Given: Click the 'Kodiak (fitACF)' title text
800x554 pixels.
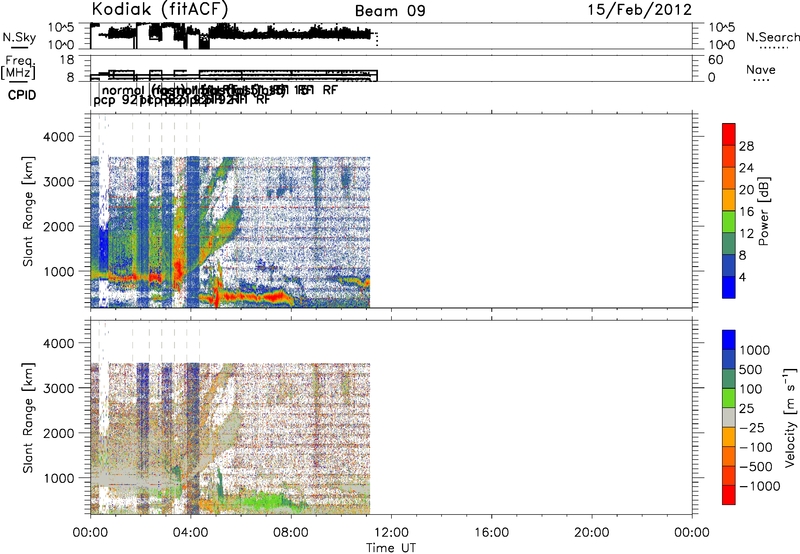Looking at the screenshot, I should [160, 9].
